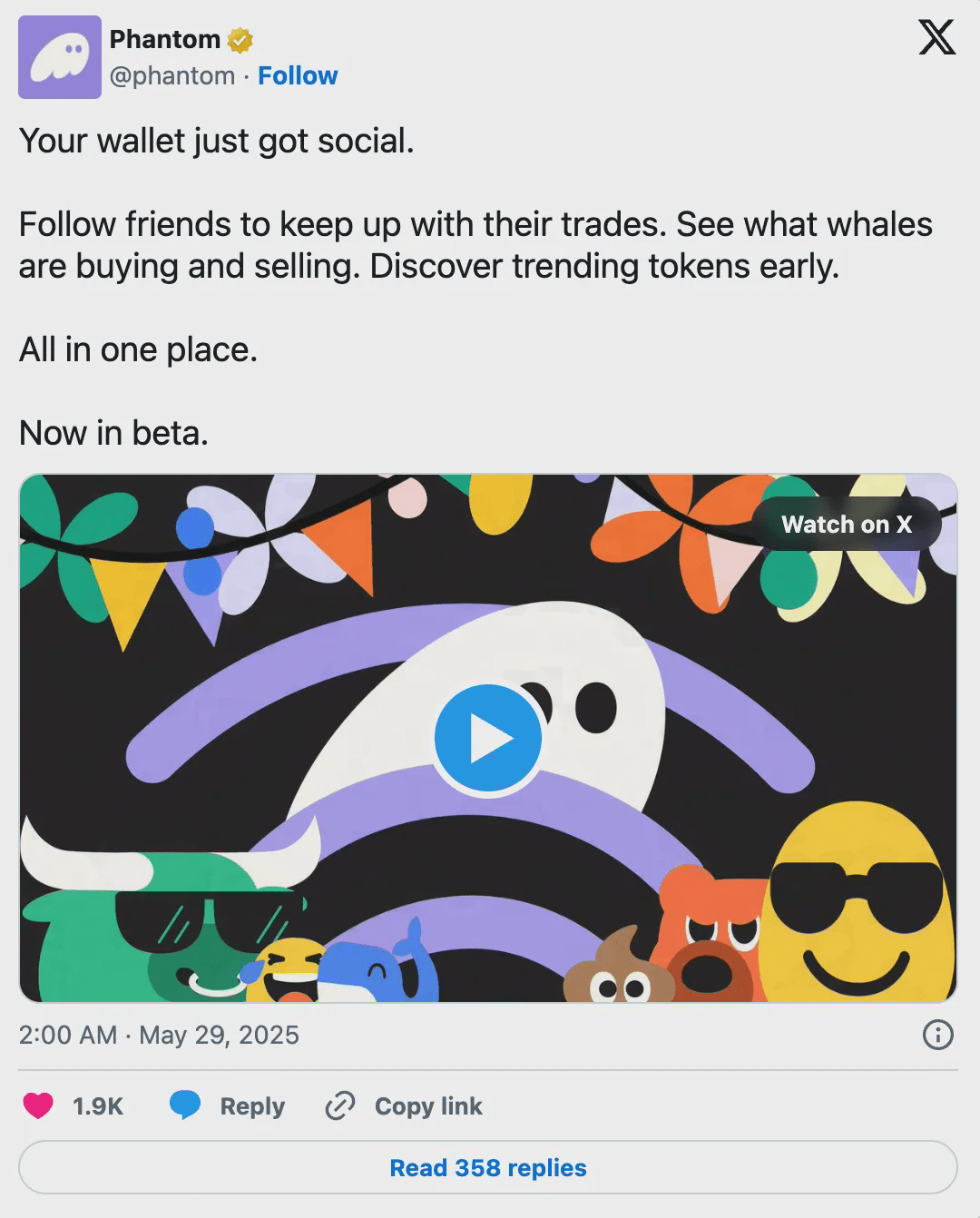
Task: Click the Phantom ghost profile avatar
Action: click(60, 57)
